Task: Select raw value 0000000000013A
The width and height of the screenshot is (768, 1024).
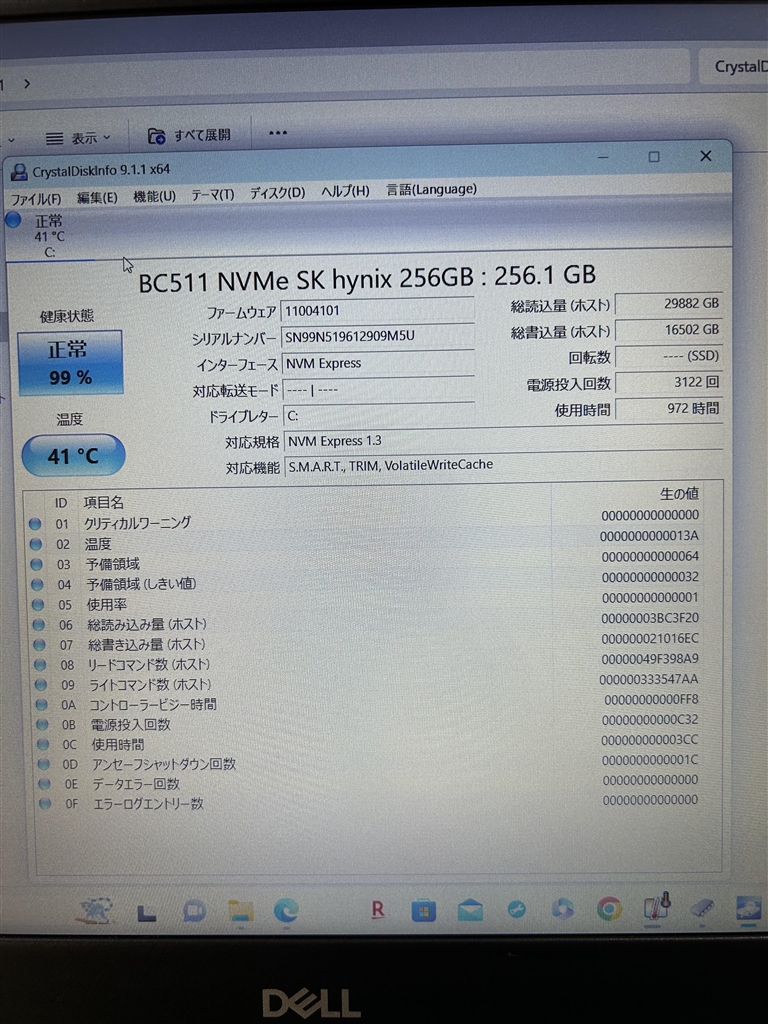Action: tap(649, 536)
